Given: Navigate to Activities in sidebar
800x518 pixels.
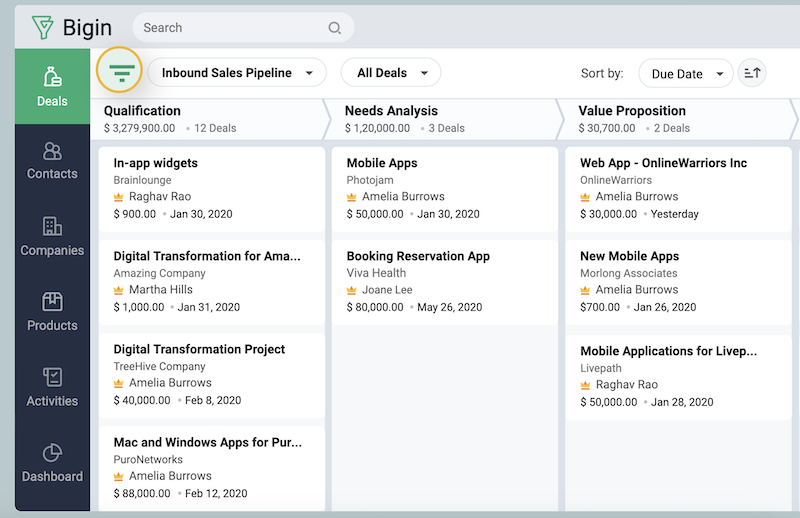Looking at the screenshot, I should pyautogui.click(x=52, y=387).
